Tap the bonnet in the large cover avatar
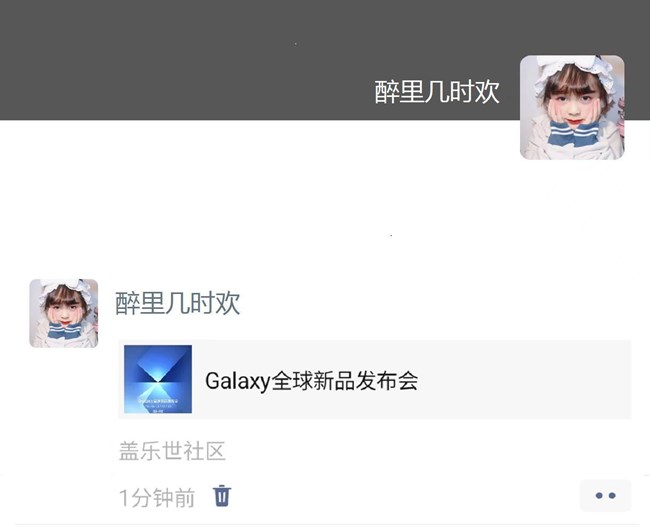650x531 pixels. pyautogui.click(x=572, y=70)
